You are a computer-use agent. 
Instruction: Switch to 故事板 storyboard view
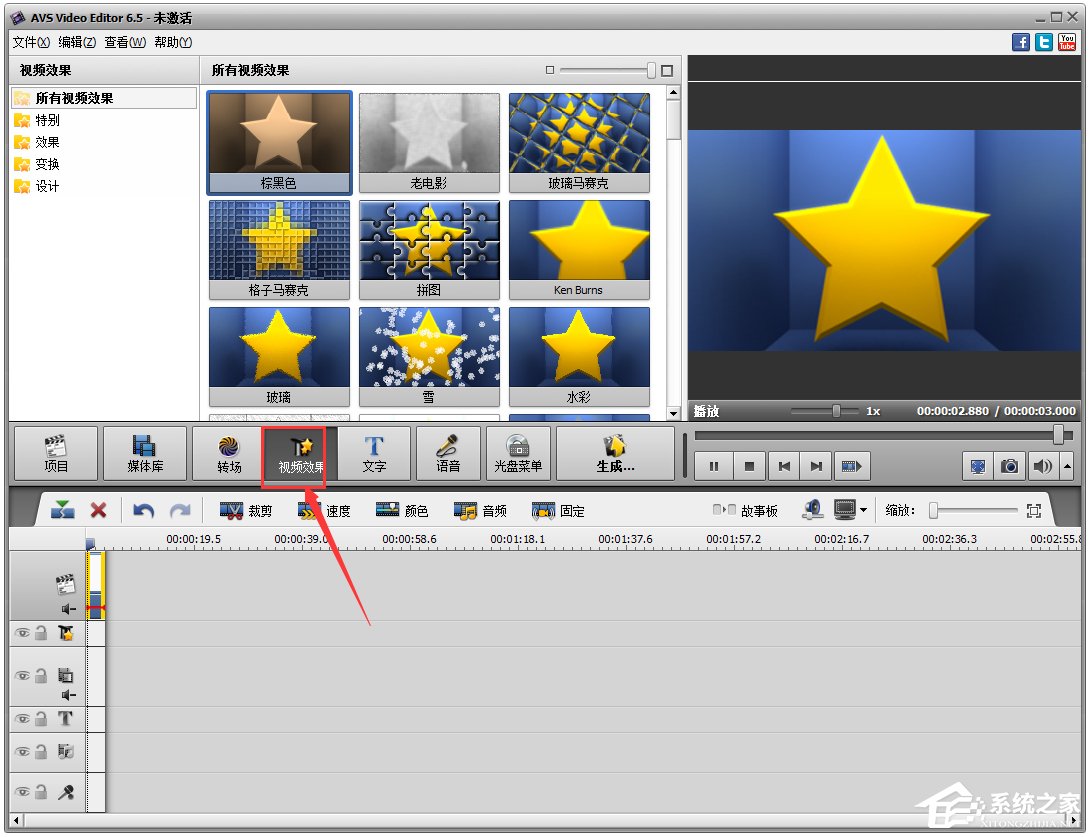click(746, 510)
